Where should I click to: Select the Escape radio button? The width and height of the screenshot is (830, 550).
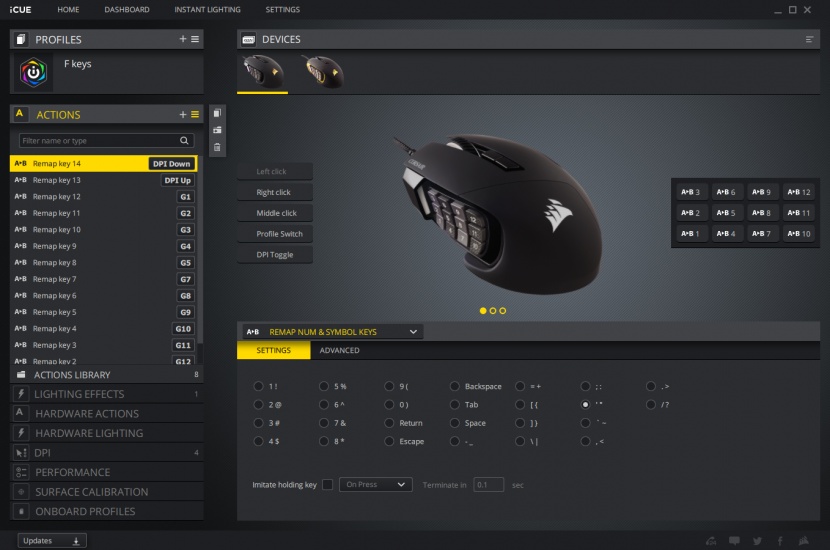(389, 441)
